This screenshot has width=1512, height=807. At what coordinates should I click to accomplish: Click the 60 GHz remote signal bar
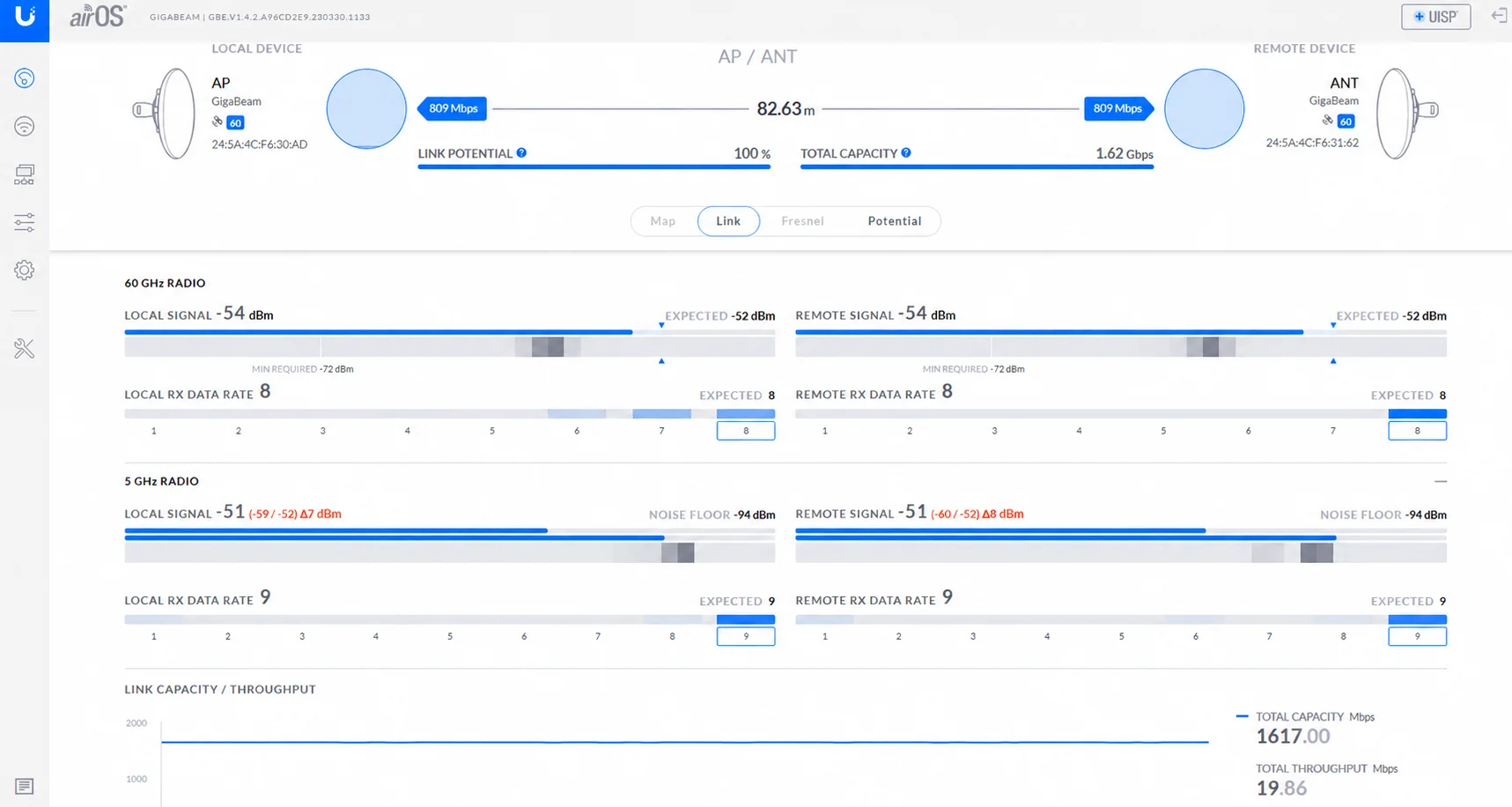(x=1121, y=332)
